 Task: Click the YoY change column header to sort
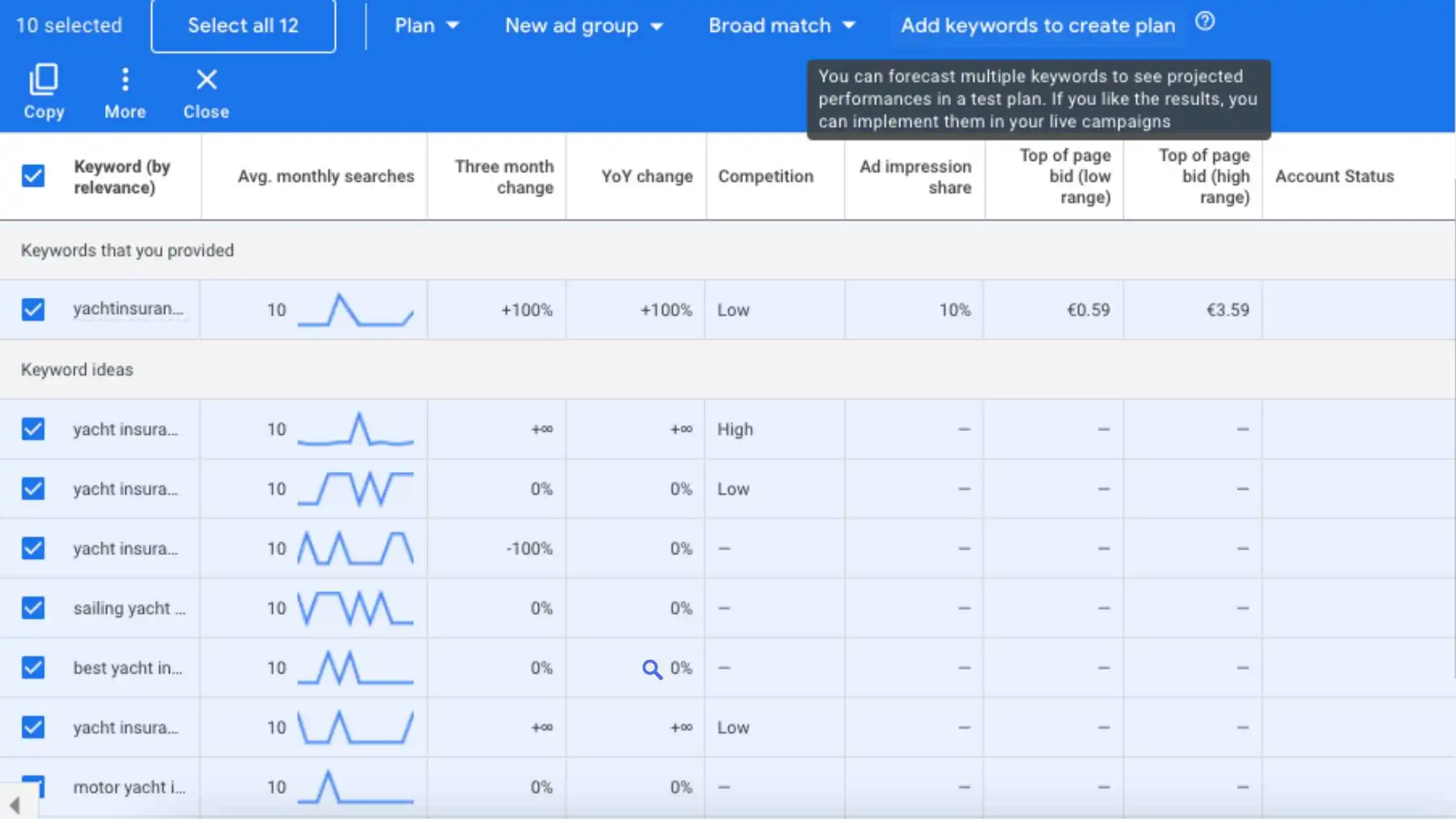point(647,176)
